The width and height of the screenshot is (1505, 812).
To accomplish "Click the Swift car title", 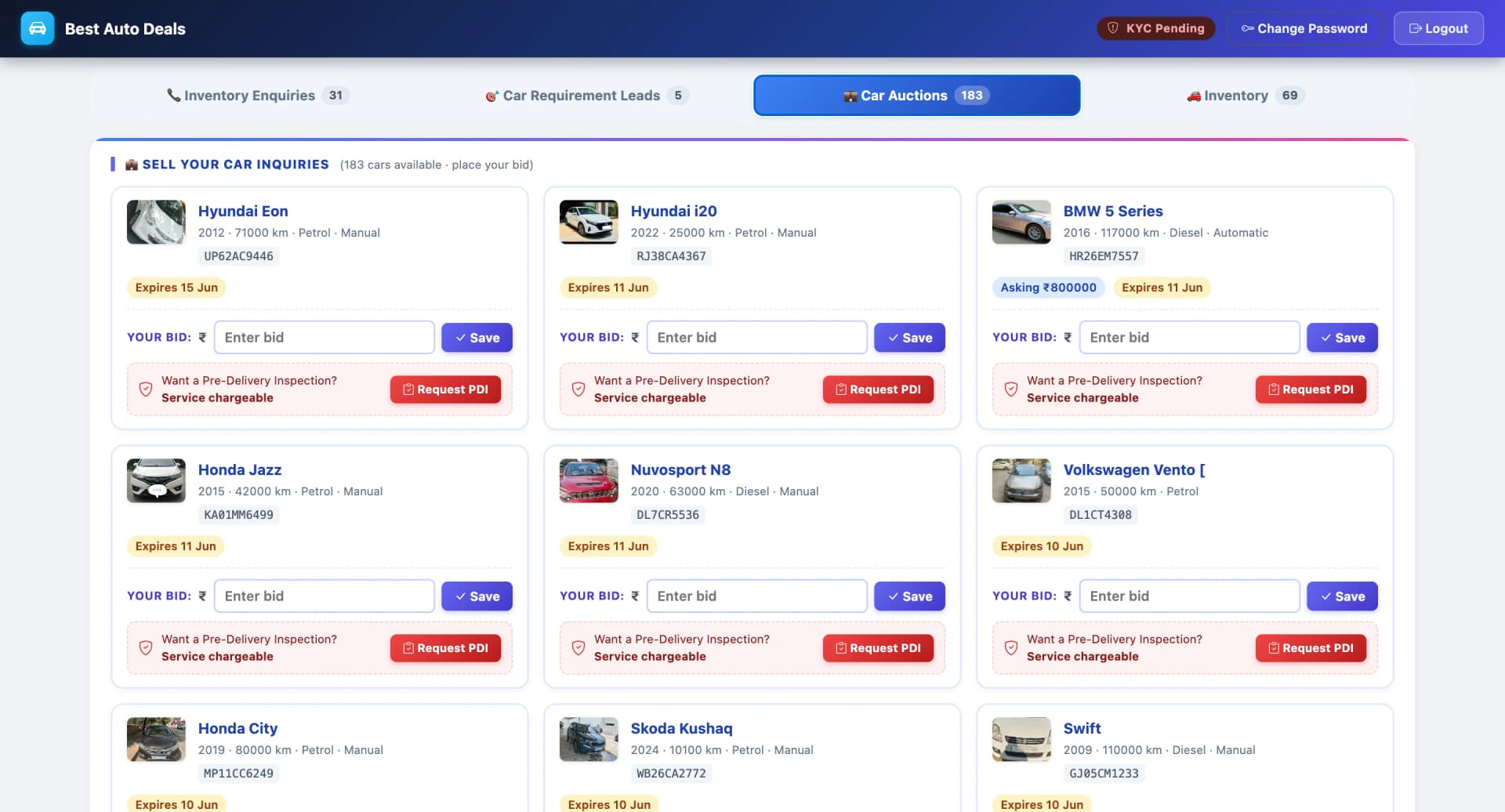I will [x=1082, y=728].
